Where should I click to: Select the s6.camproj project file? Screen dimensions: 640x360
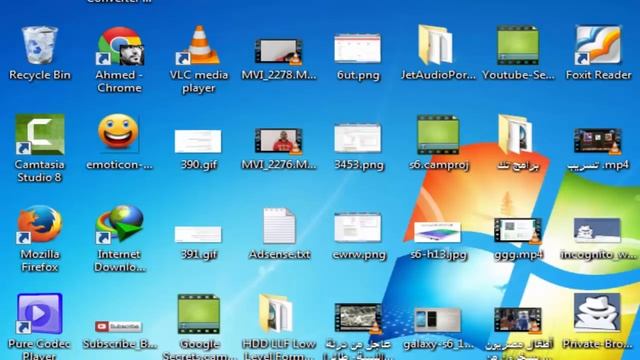(x=438, y=135)
